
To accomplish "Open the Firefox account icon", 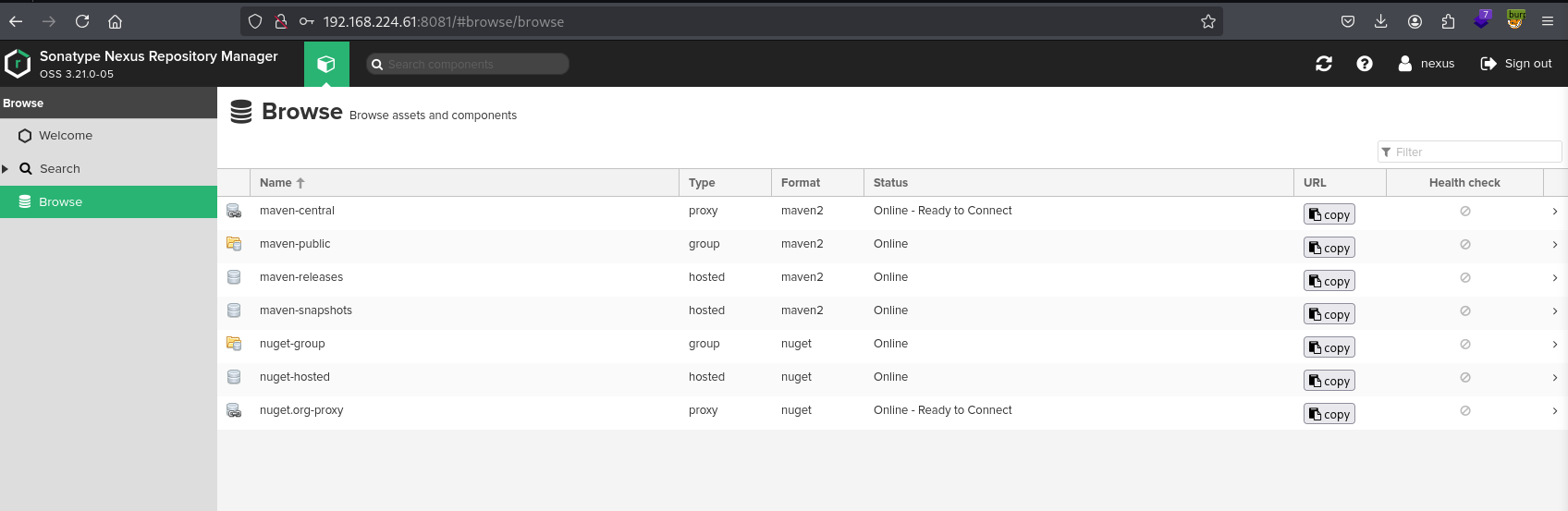I will point(1415,21).
